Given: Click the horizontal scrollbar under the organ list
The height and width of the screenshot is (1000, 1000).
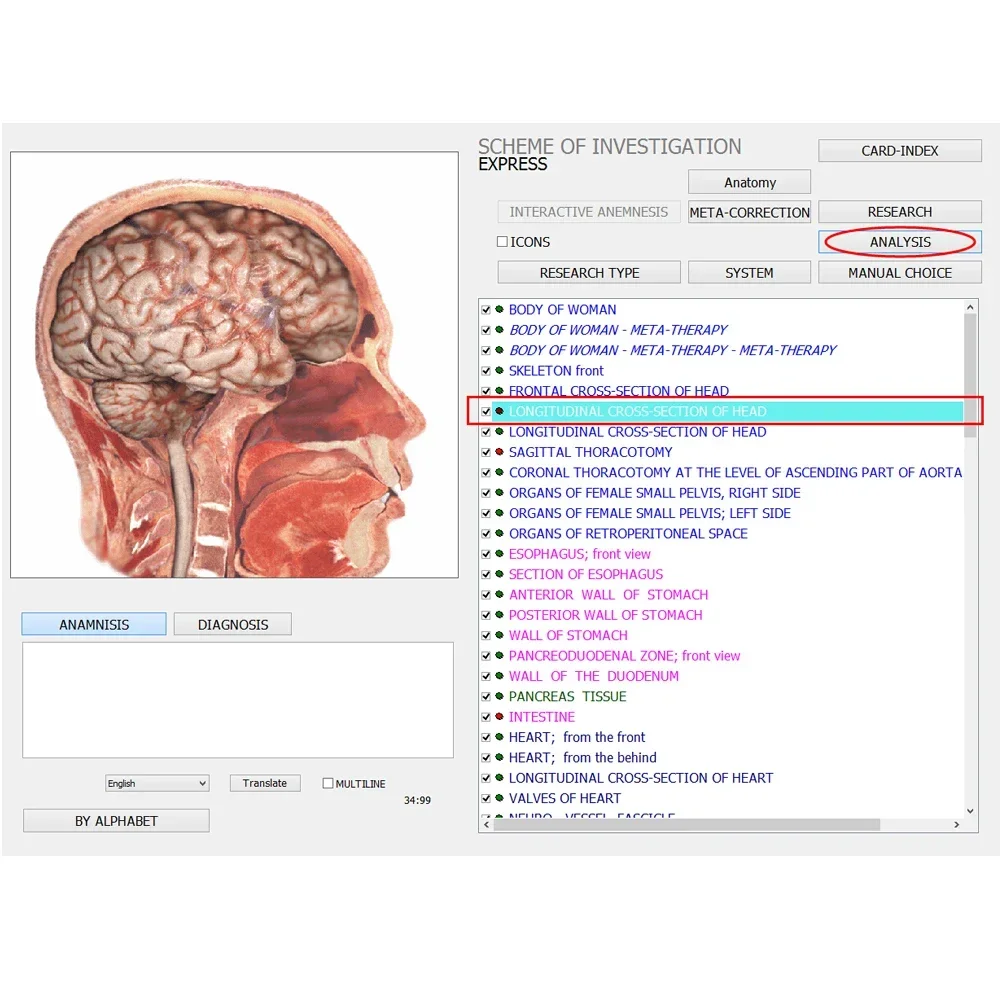Looking at the screenshot, I should pyautogui.click(x=686, y=825).
